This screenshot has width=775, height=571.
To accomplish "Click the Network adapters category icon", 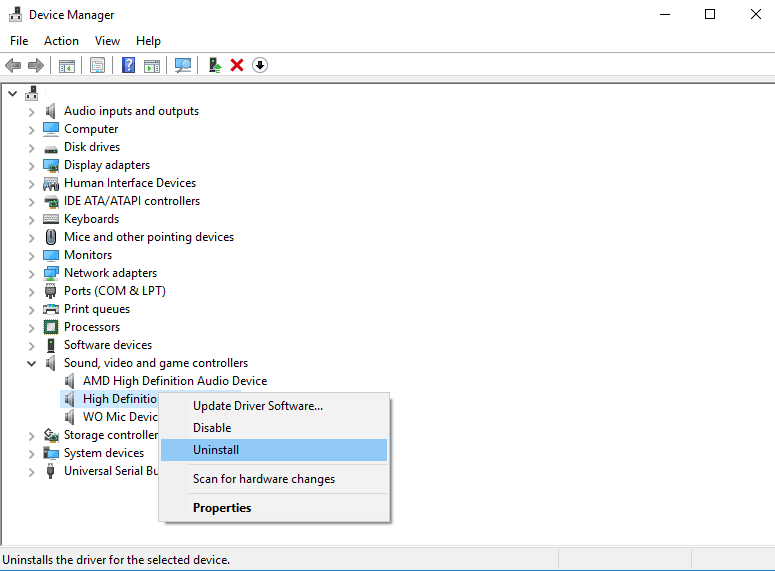I will coord(50,273).
